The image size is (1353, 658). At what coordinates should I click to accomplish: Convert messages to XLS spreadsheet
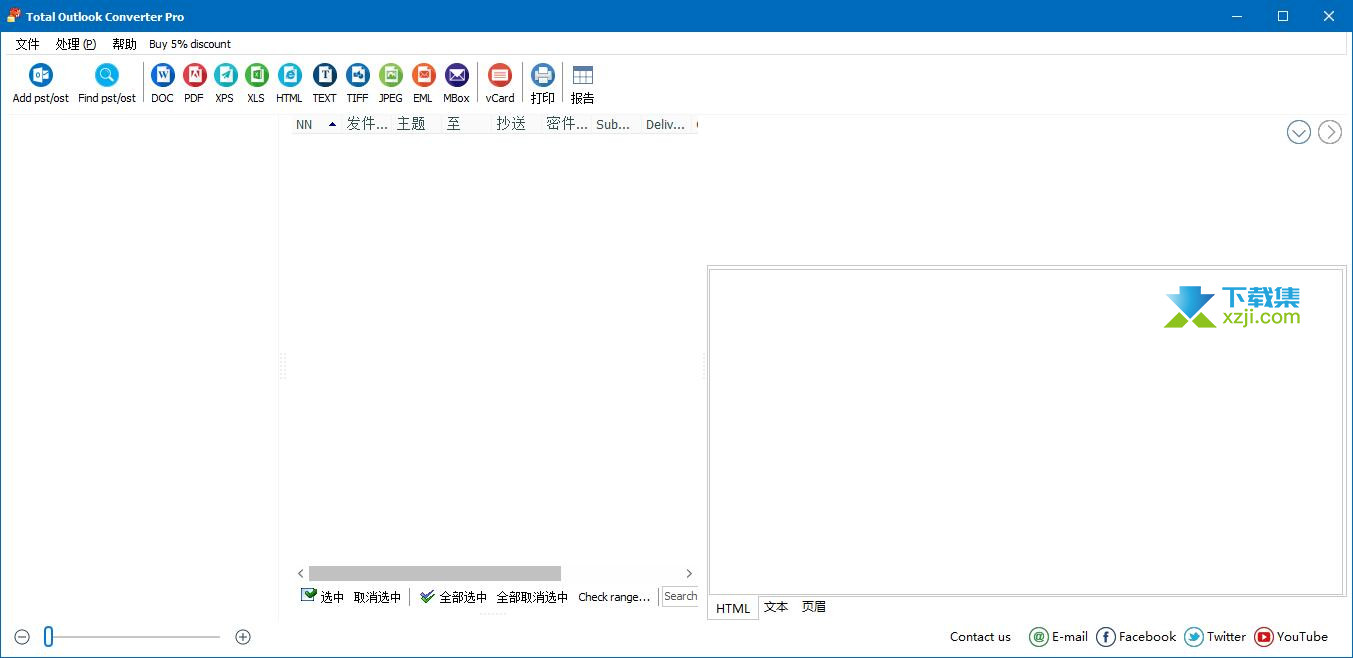tap(257, 83)
